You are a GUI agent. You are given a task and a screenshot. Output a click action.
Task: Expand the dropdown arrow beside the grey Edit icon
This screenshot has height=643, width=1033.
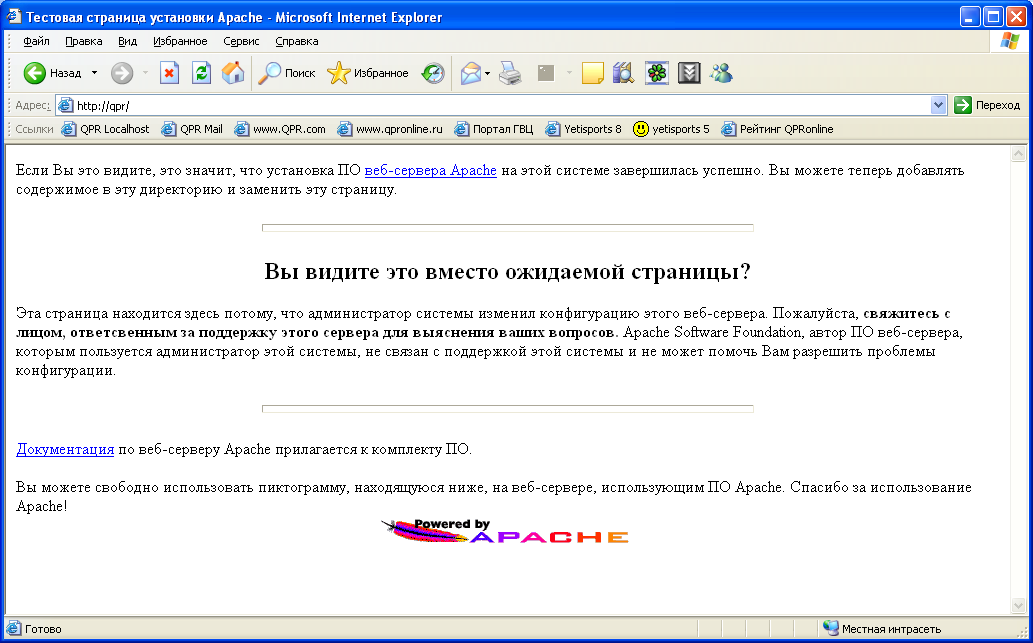[569, 73]
